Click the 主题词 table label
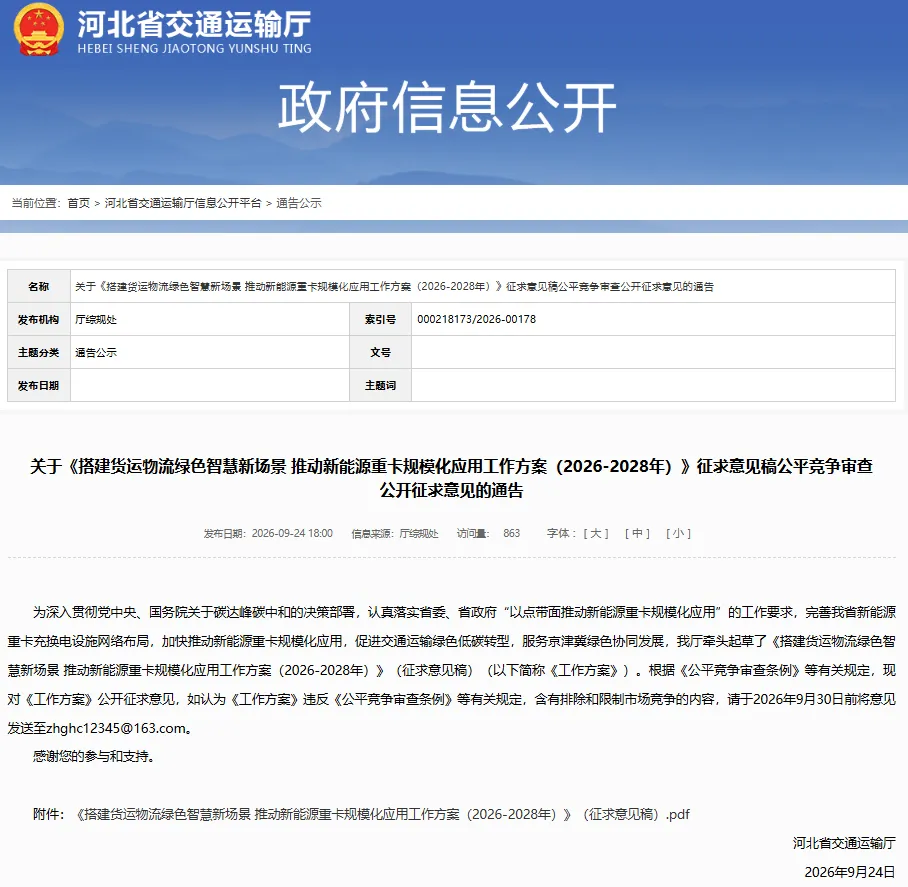This screenshot has height=887, width=908. click(x=380, y=386)
